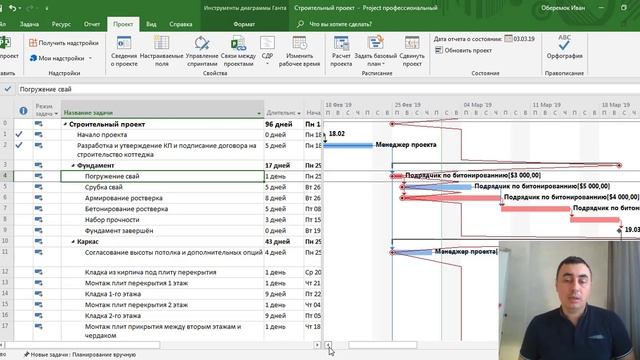
Task: Click the 04 Мар '19 timescale header
Action: [478, 105]
